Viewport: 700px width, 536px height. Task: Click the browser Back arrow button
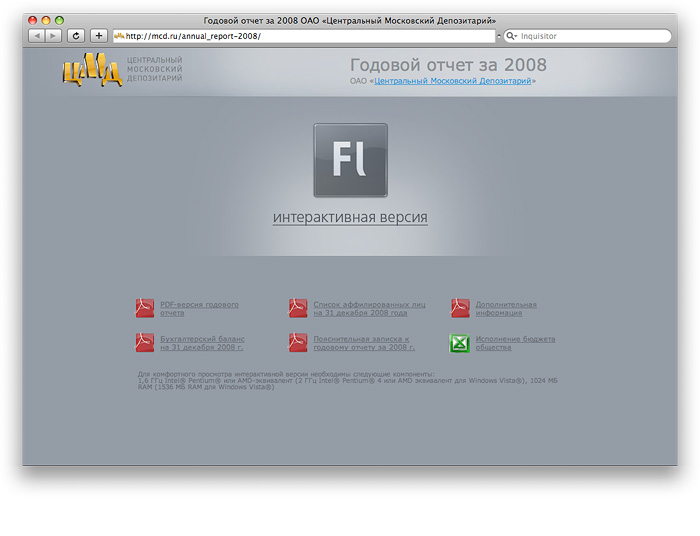pyautogui.click(x=37, y=36)
